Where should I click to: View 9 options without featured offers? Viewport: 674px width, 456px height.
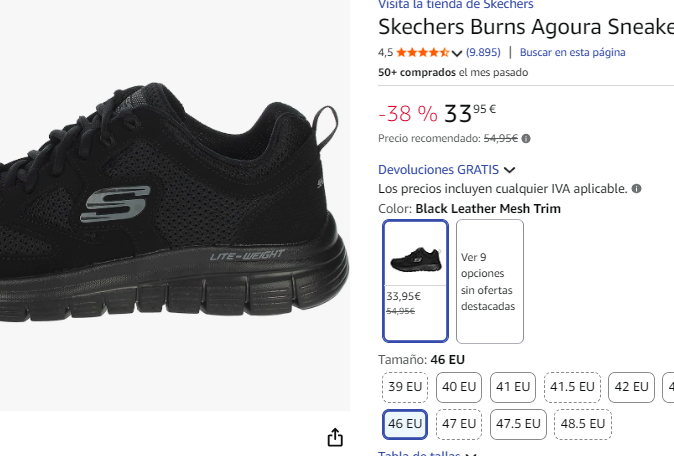tap(489, 281)
